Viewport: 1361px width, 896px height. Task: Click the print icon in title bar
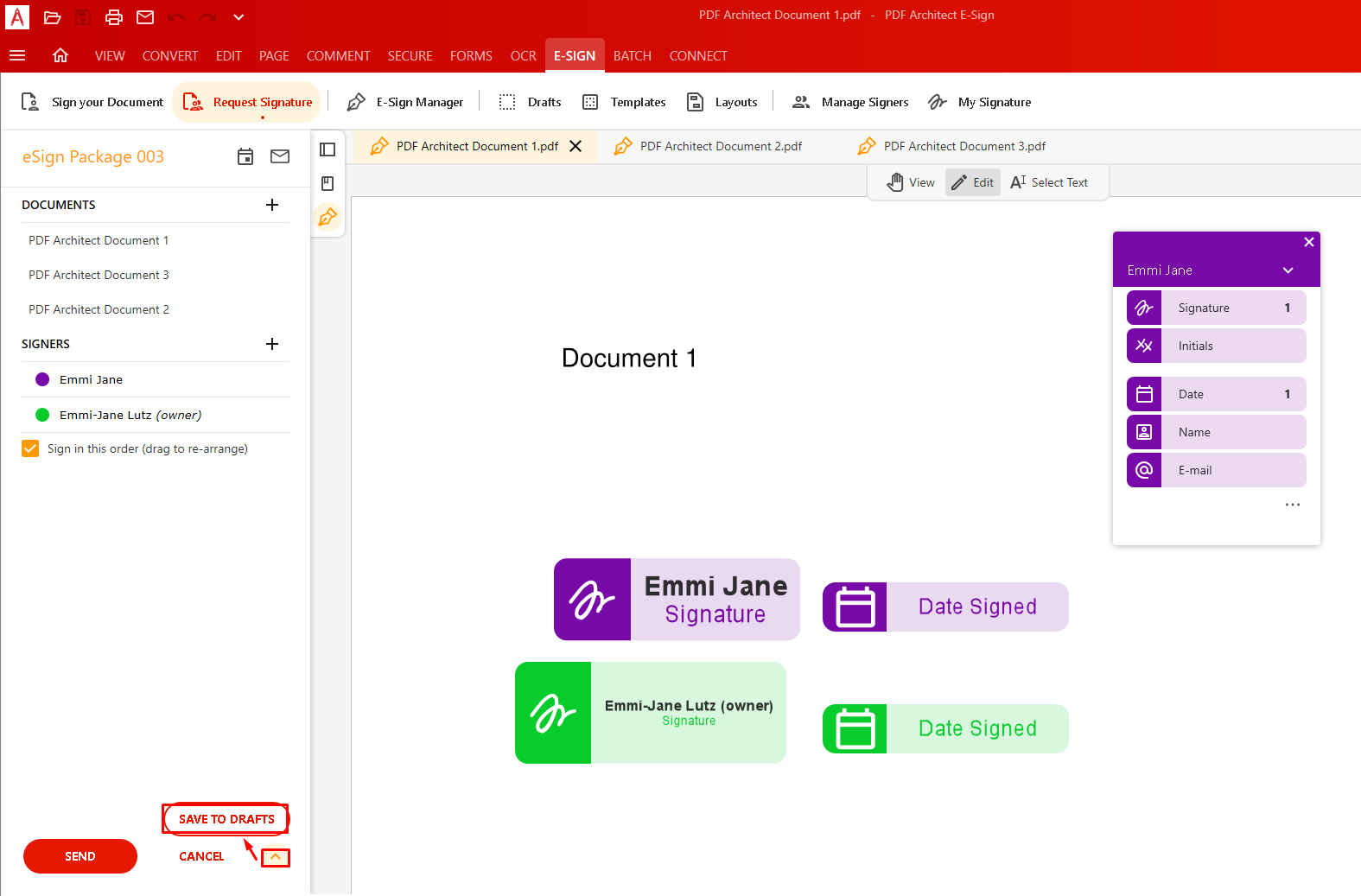point(114,17)
